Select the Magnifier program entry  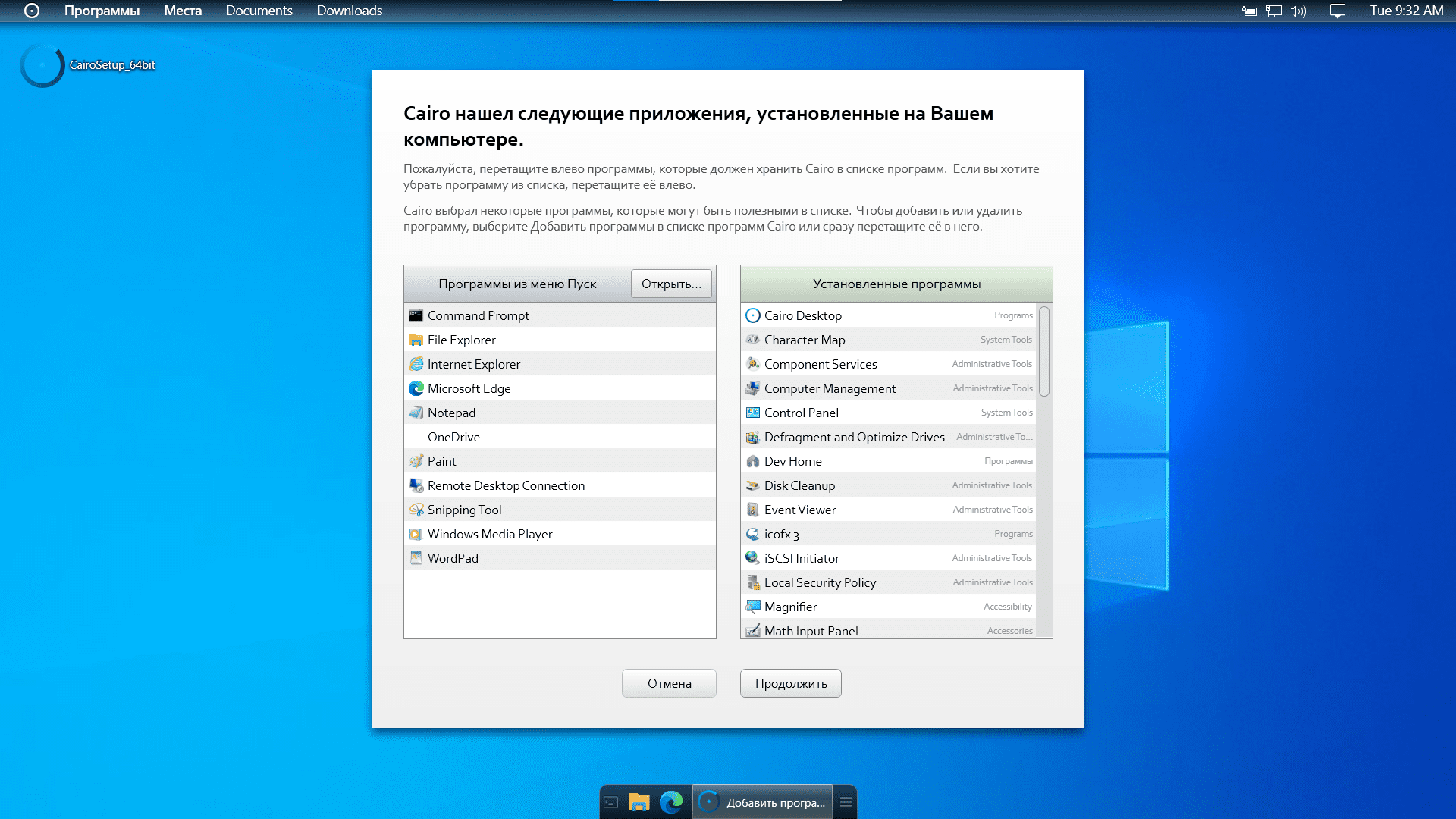pos(790,607)
